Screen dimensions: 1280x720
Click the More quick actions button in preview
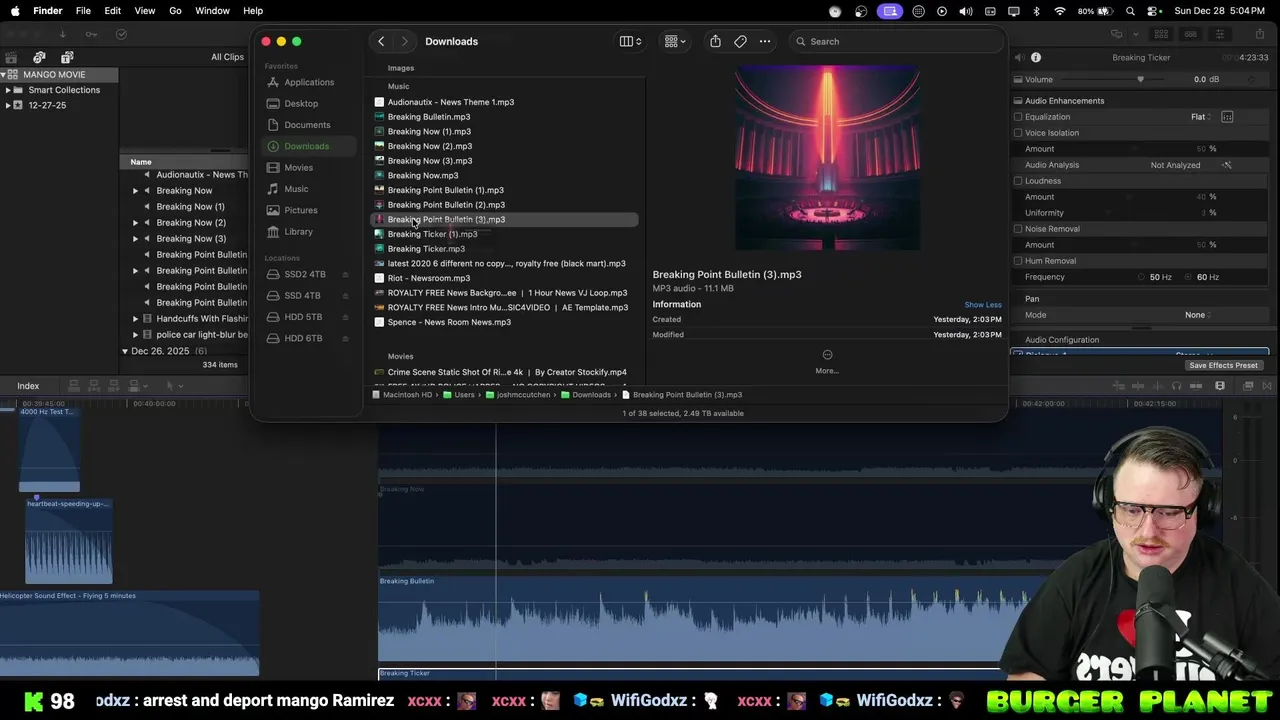pyautogui.click(x=827, y=361)
